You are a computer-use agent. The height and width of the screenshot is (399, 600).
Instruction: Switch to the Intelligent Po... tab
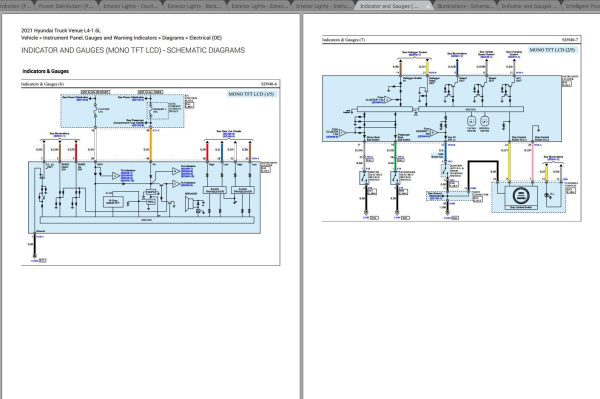[x=582, y=6]
